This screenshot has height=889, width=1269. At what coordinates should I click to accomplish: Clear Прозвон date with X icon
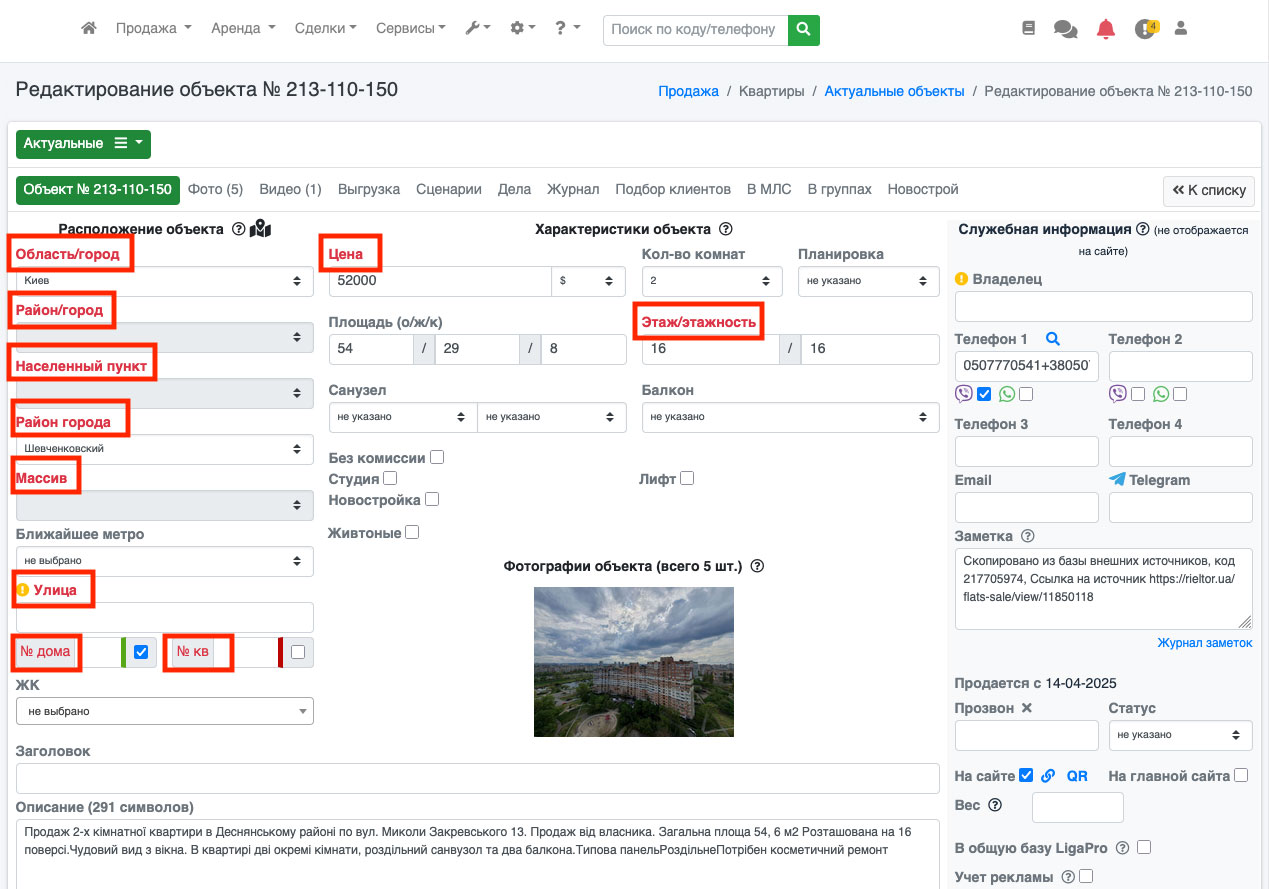coord(1026,708)
